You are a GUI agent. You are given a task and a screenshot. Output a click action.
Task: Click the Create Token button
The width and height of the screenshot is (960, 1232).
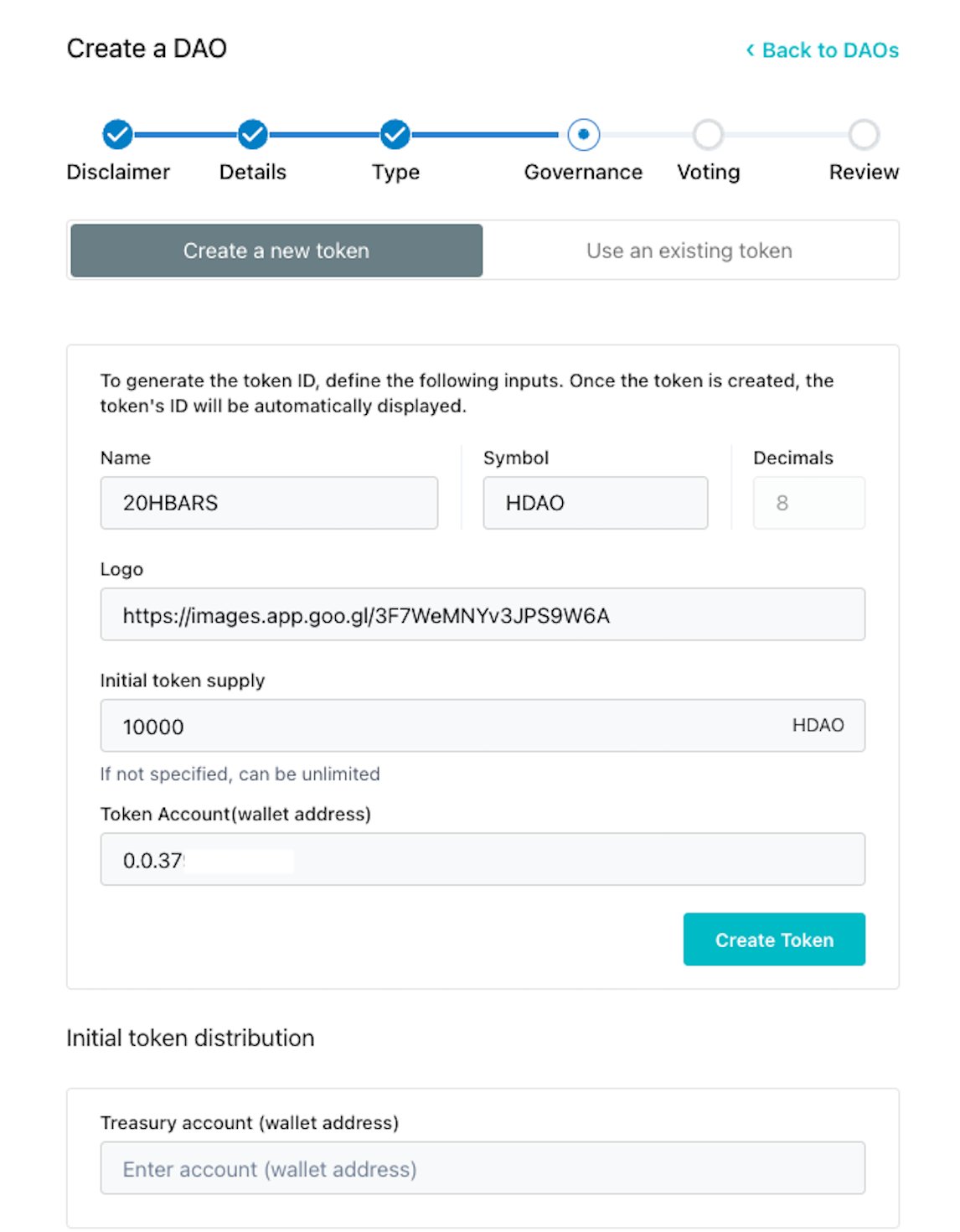(774, 940)
